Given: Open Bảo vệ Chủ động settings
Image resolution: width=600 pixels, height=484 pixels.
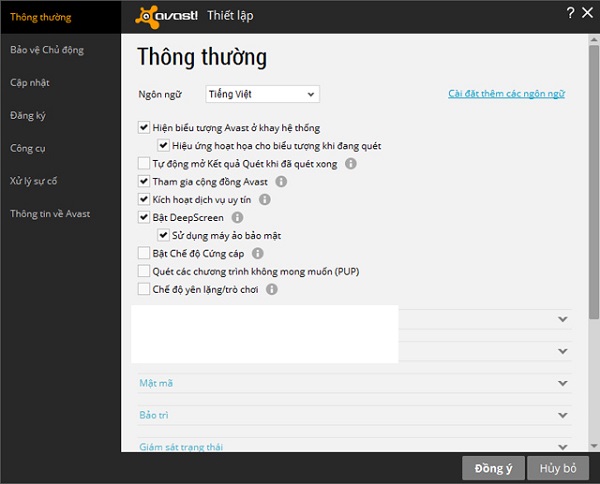Looking at the screenshot, I should point(47,50).
